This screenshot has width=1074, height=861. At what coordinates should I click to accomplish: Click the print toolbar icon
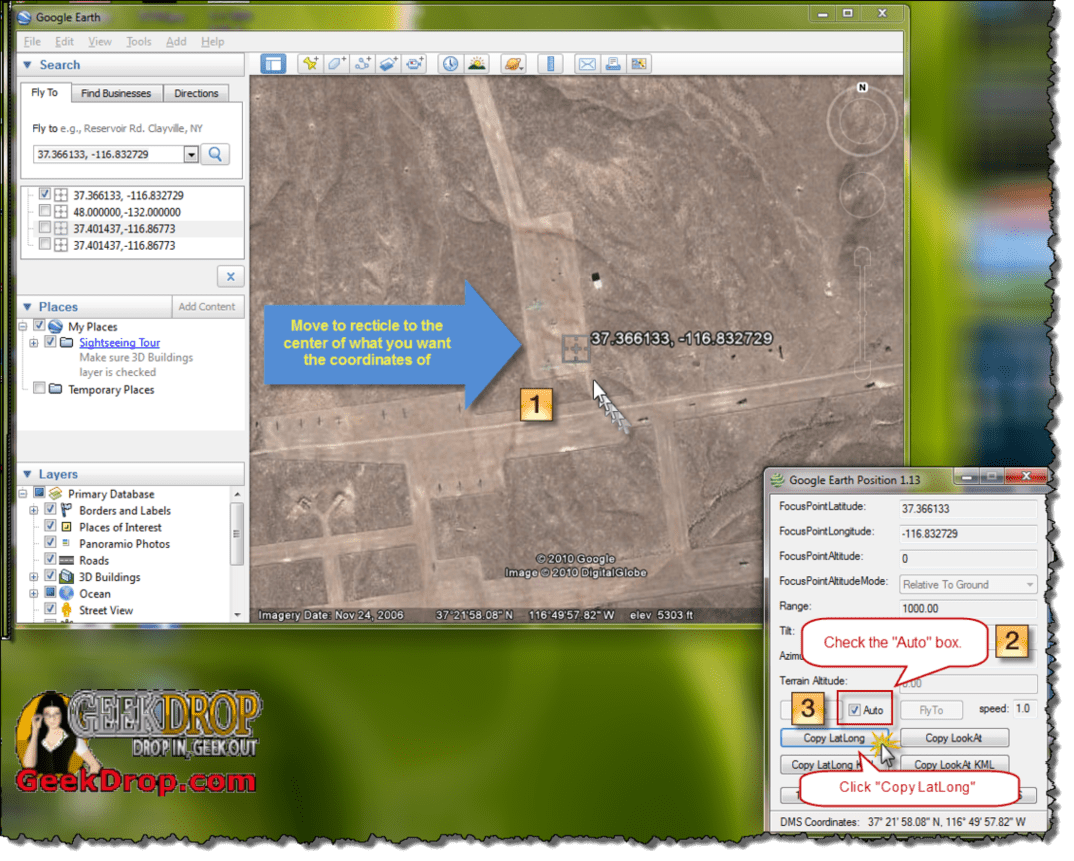(613, 64)
